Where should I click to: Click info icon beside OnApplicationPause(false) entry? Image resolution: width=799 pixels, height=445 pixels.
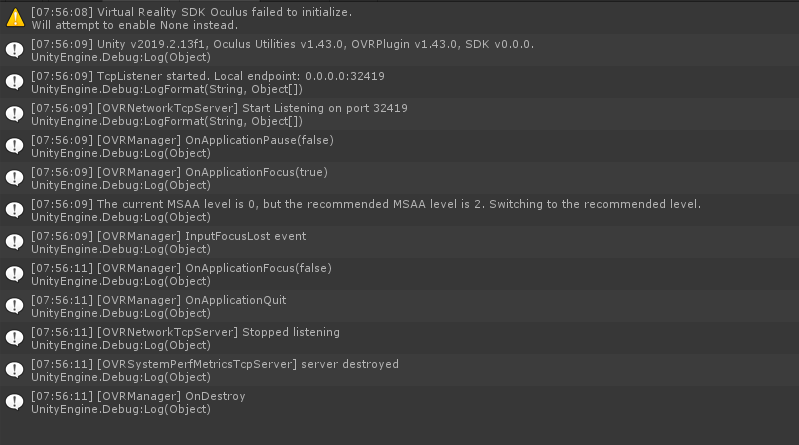(x=14, y=146)
